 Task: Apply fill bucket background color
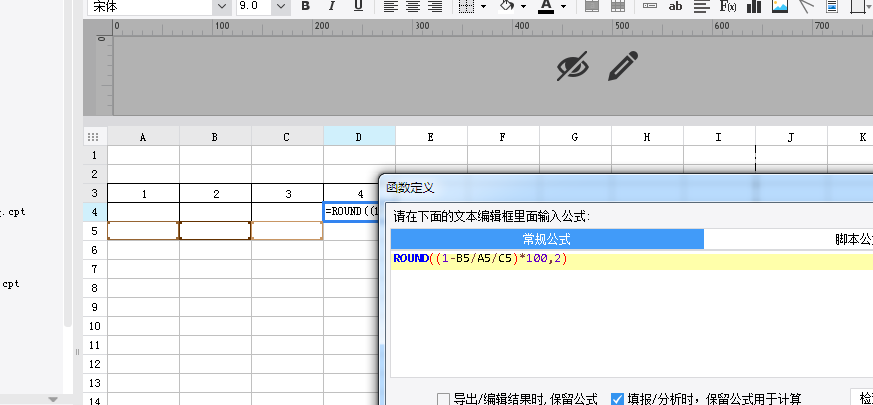(507, 6)
